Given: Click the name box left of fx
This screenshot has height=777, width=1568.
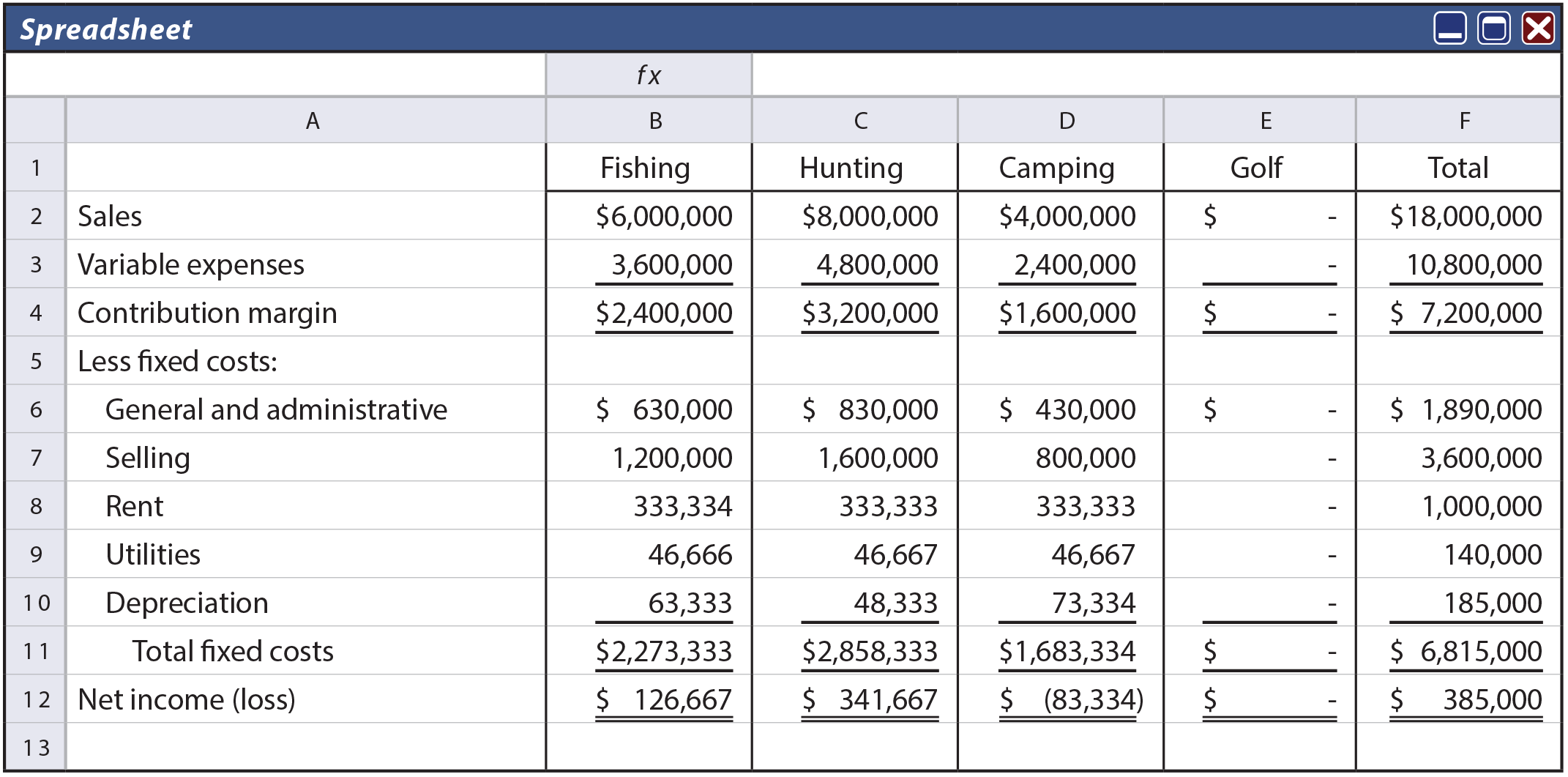Looking at the screenshot, I should click(x=275, y=75).
